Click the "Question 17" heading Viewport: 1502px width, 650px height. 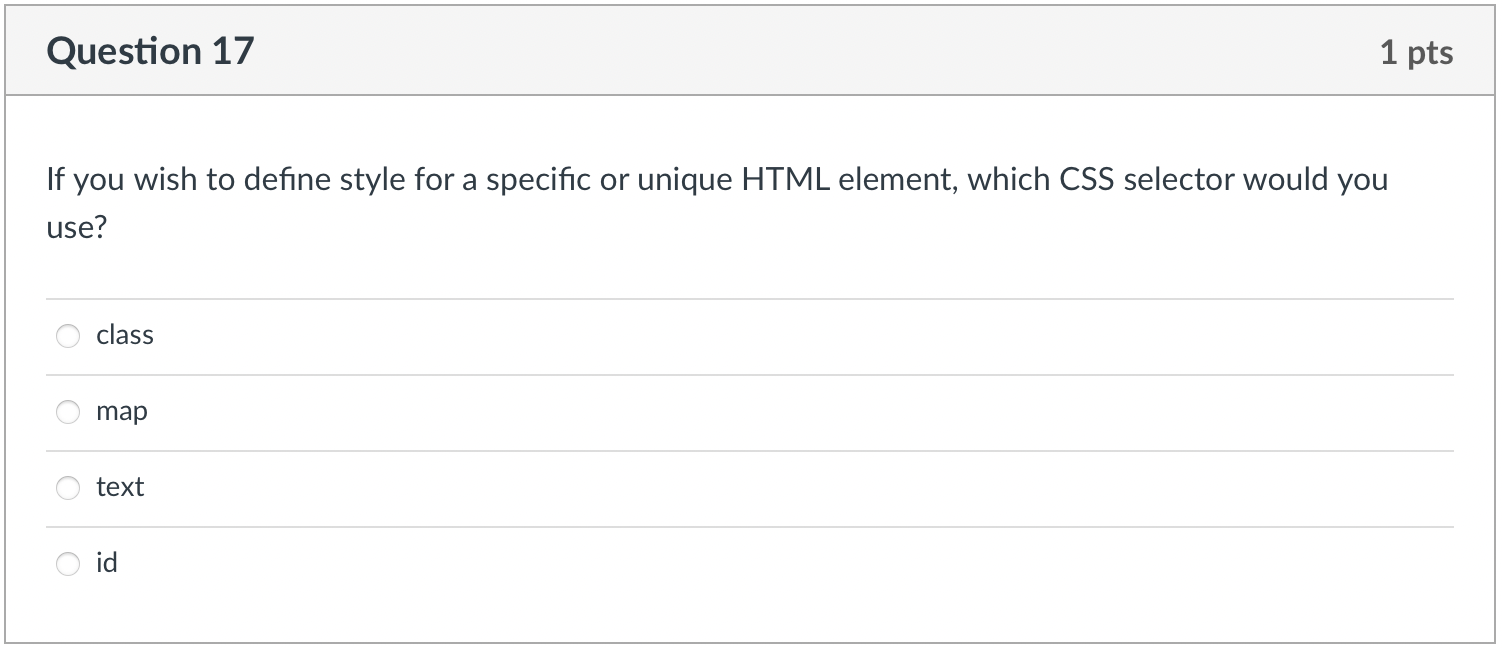(x=151, y=52)
